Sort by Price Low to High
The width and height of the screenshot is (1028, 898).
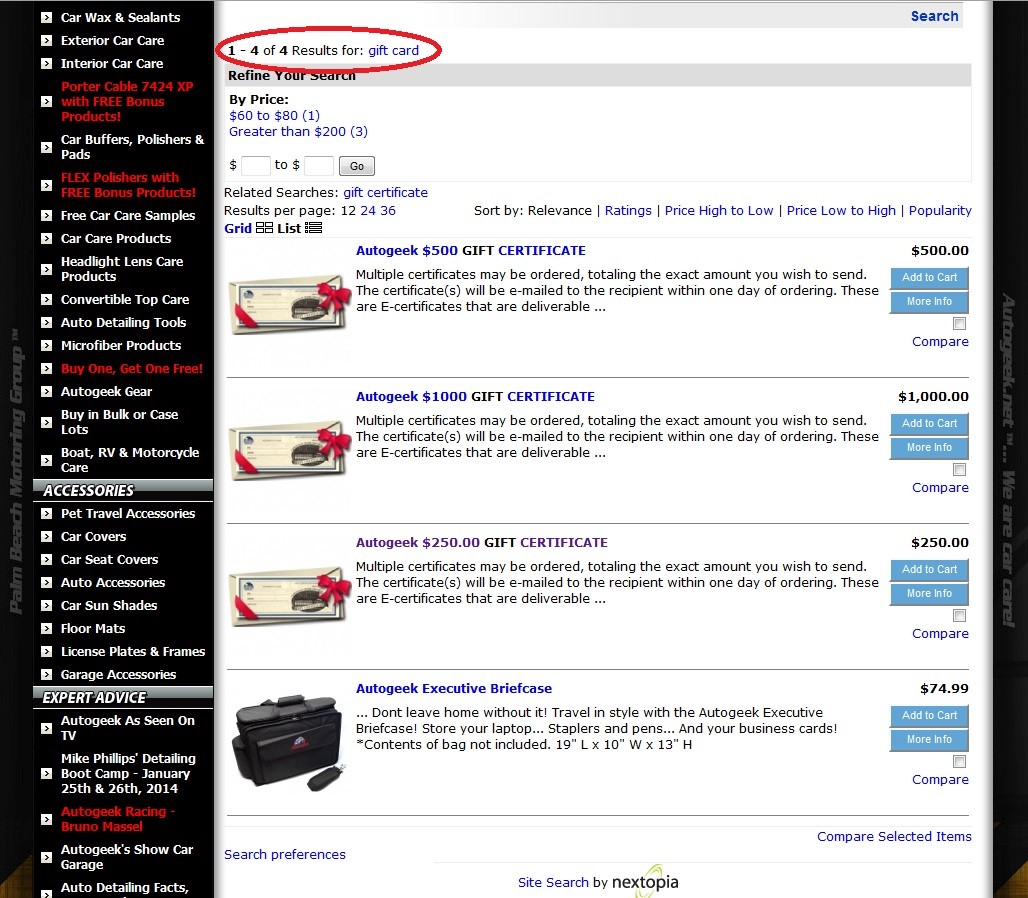pyautogui.click(x=841, y=211)
